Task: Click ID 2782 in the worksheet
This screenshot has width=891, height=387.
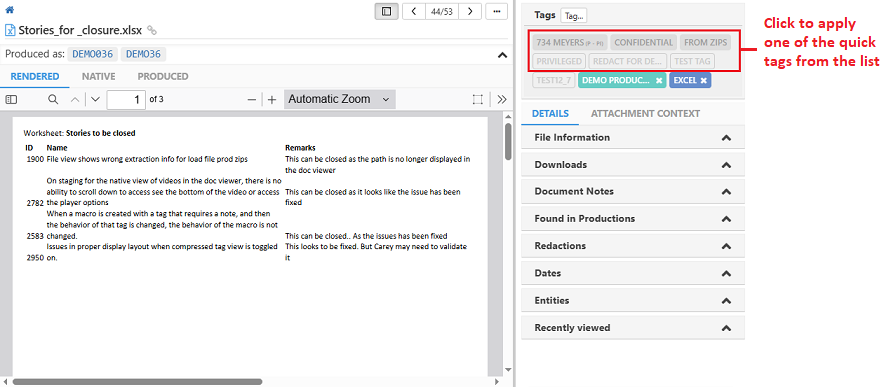Action: (35, 203)
